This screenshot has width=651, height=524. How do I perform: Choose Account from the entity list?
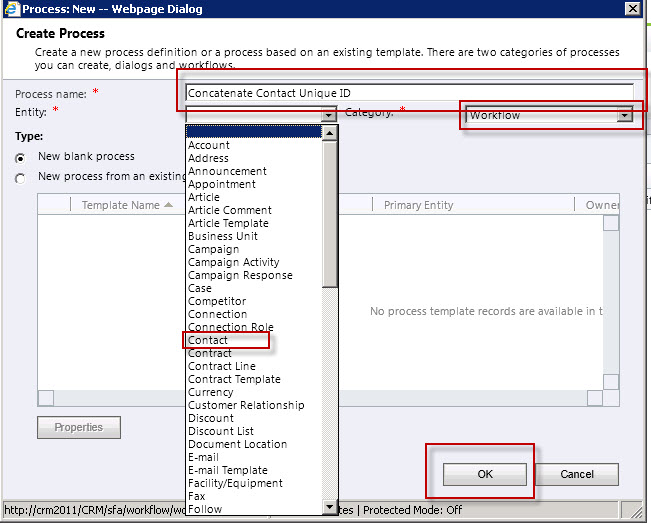point(209,145)
